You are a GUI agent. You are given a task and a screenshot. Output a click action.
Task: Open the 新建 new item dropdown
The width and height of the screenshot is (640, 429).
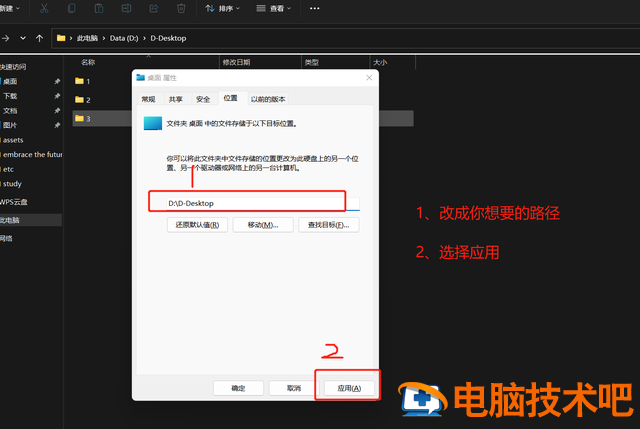point(10,8)
